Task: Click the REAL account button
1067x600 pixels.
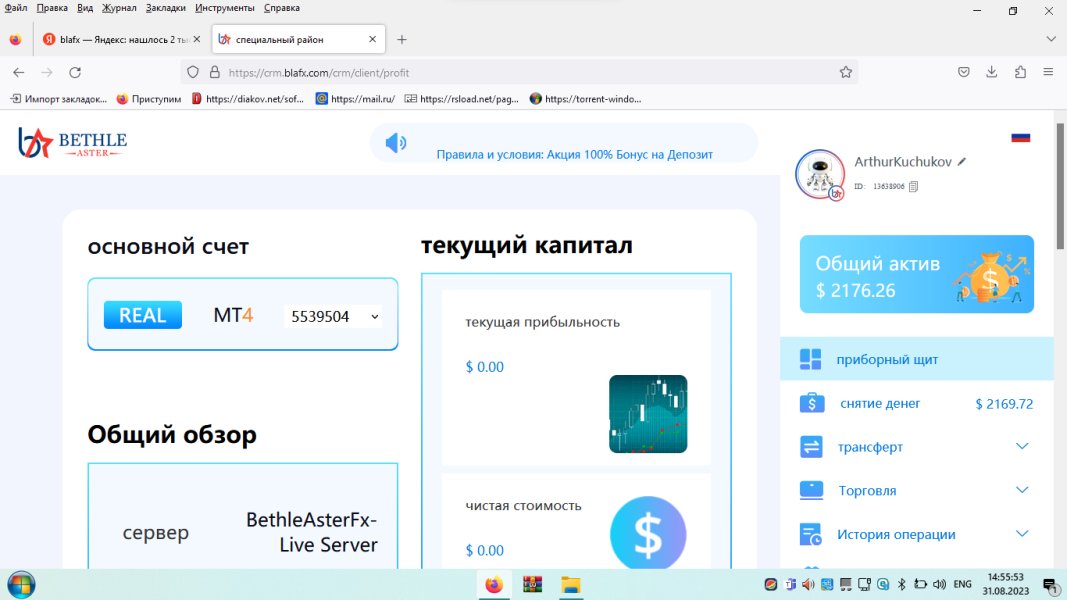Action: (143, 315)
